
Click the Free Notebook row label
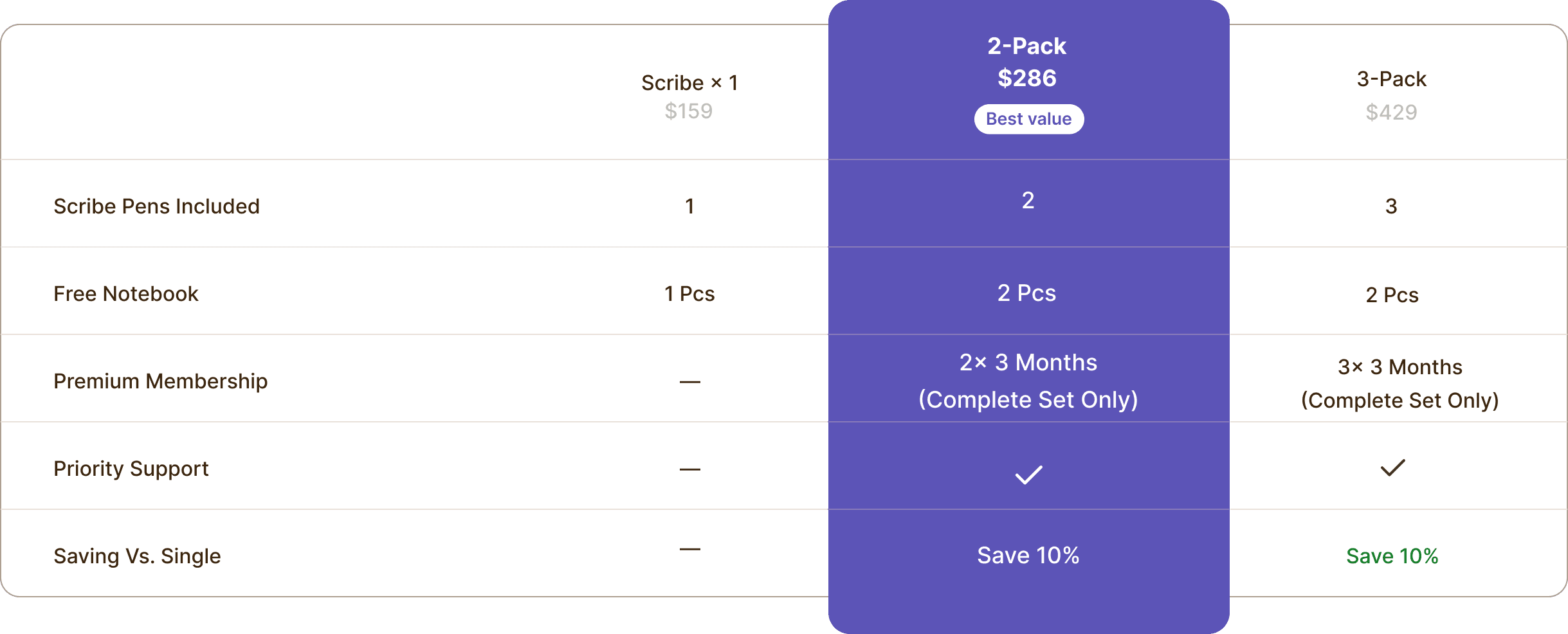[x=126, y=294]
